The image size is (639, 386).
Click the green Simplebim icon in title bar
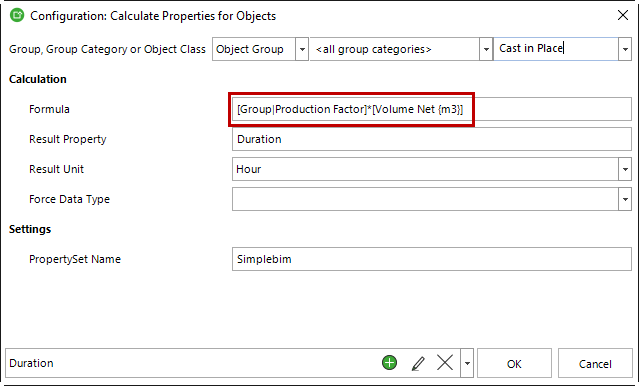17,15
